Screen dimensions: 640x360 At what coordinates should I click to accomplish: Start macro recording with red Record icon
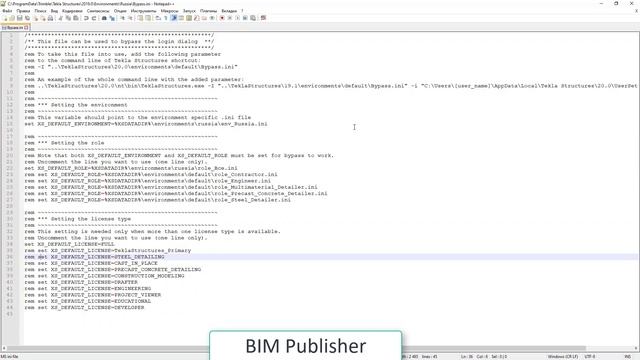coord(222,18)
